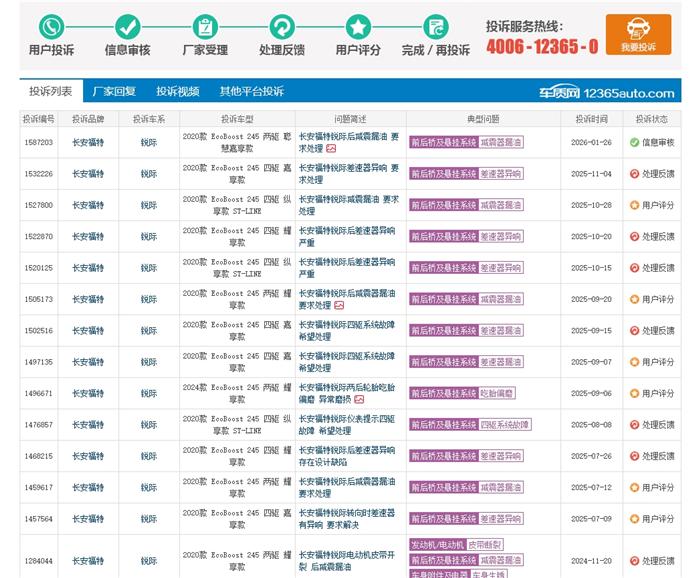Click the 用户投诉 phone icon
The image size is (700, 578).
[x=51, y=27]
